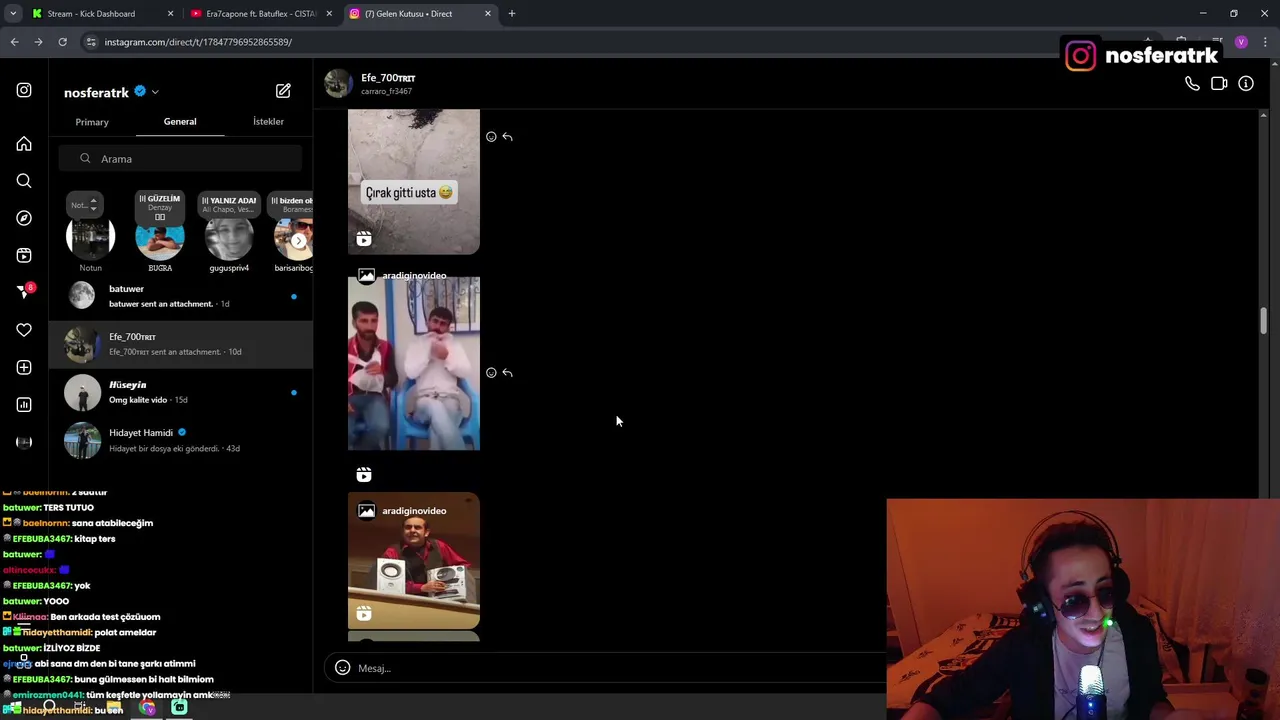Reload the page with the refresh icon
The width and height of the screenshot is (1280, 720).
pos(62,42)
